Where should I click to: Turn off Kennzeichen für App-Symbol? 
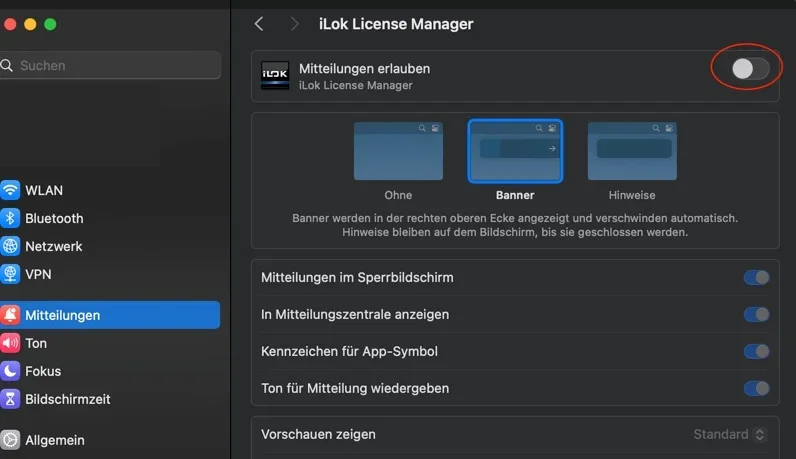tap(756, 351)
